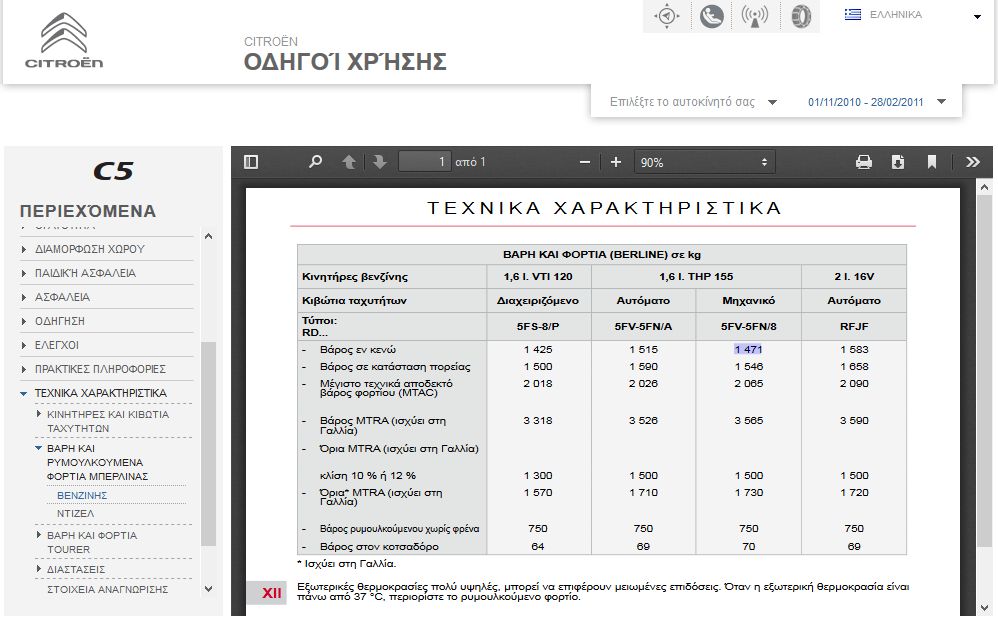Image resolution: width=998 pixels, height=618 pixels.
Task: Go to next PDF page
Action: (380, 162)
